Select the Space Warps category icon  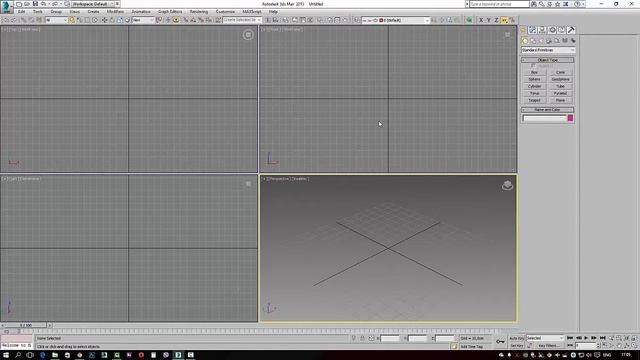tap(565, 41)
